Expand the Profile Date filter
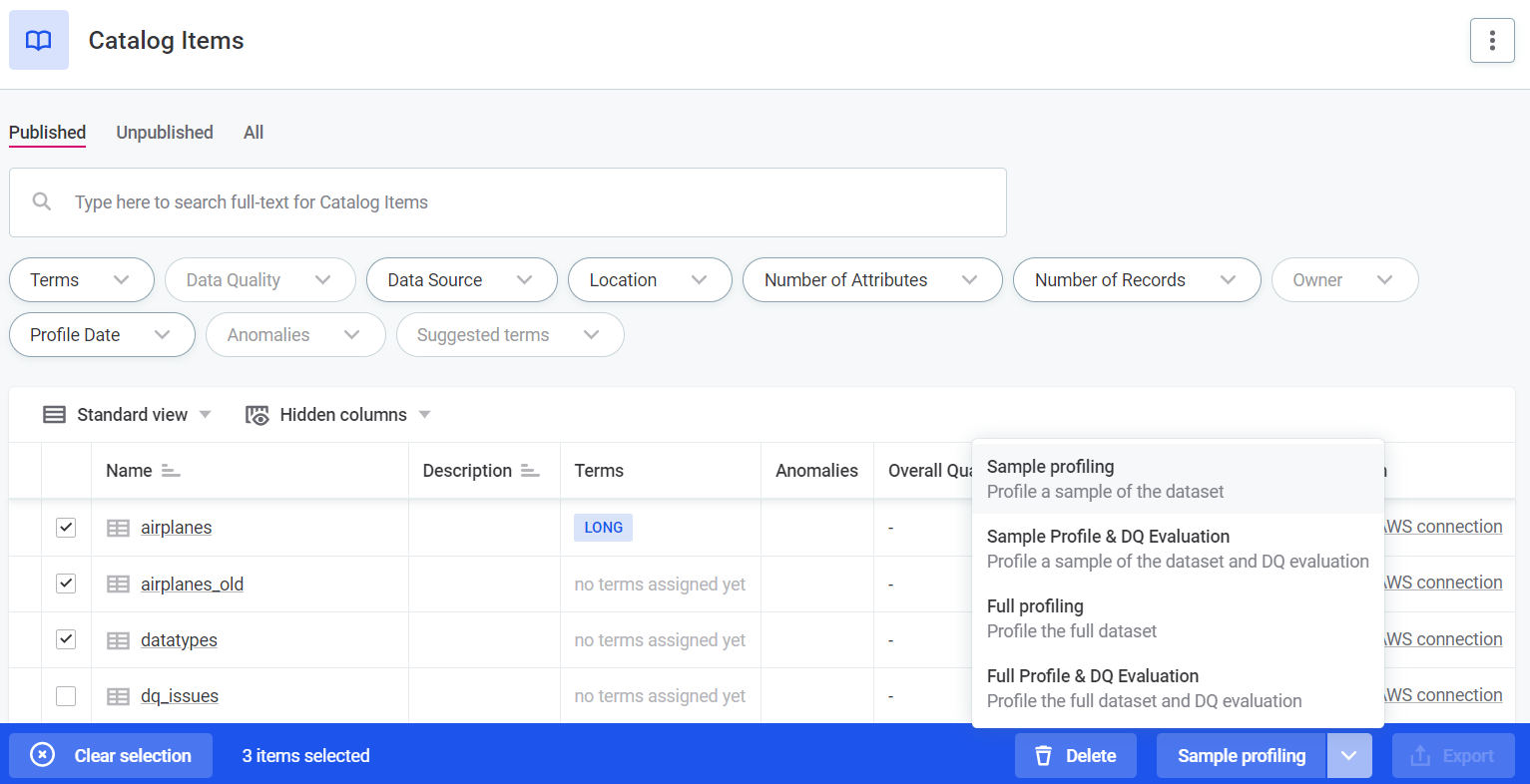The width and height of the screenshot is (1530, 784). pyautogui.click(x=101, y=334)
